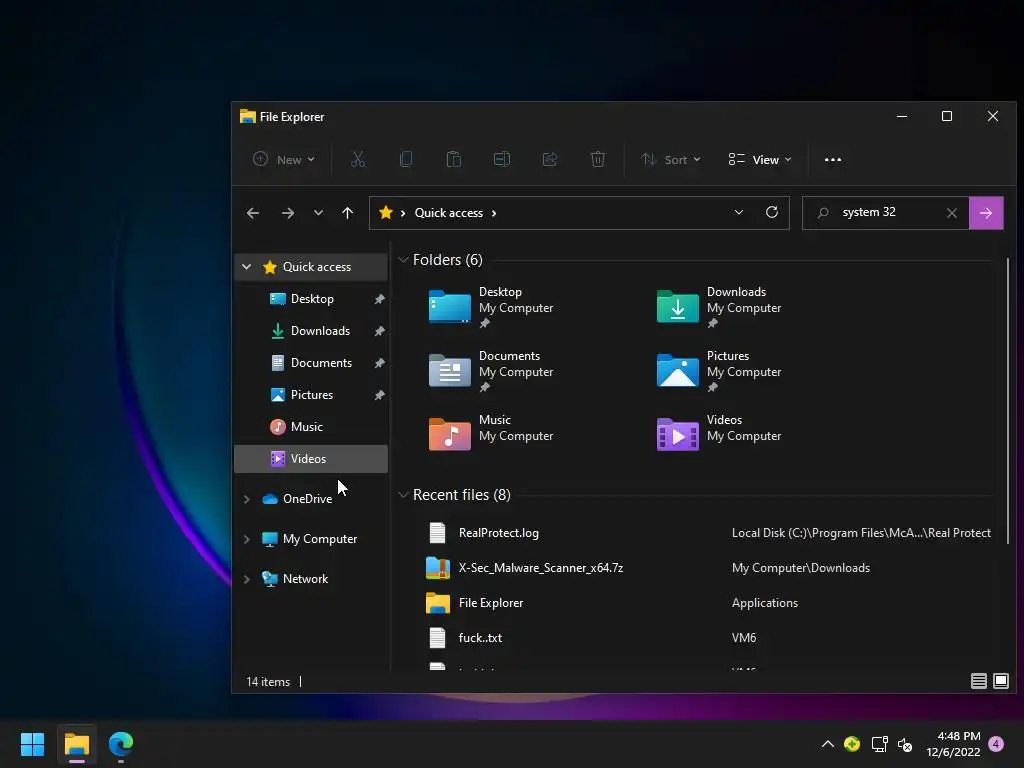The height and width of the screenshot is (768, 1024).
Task: Open the Music folder icon in Folders
Action: pyautogui.click(x=449, y=434)
